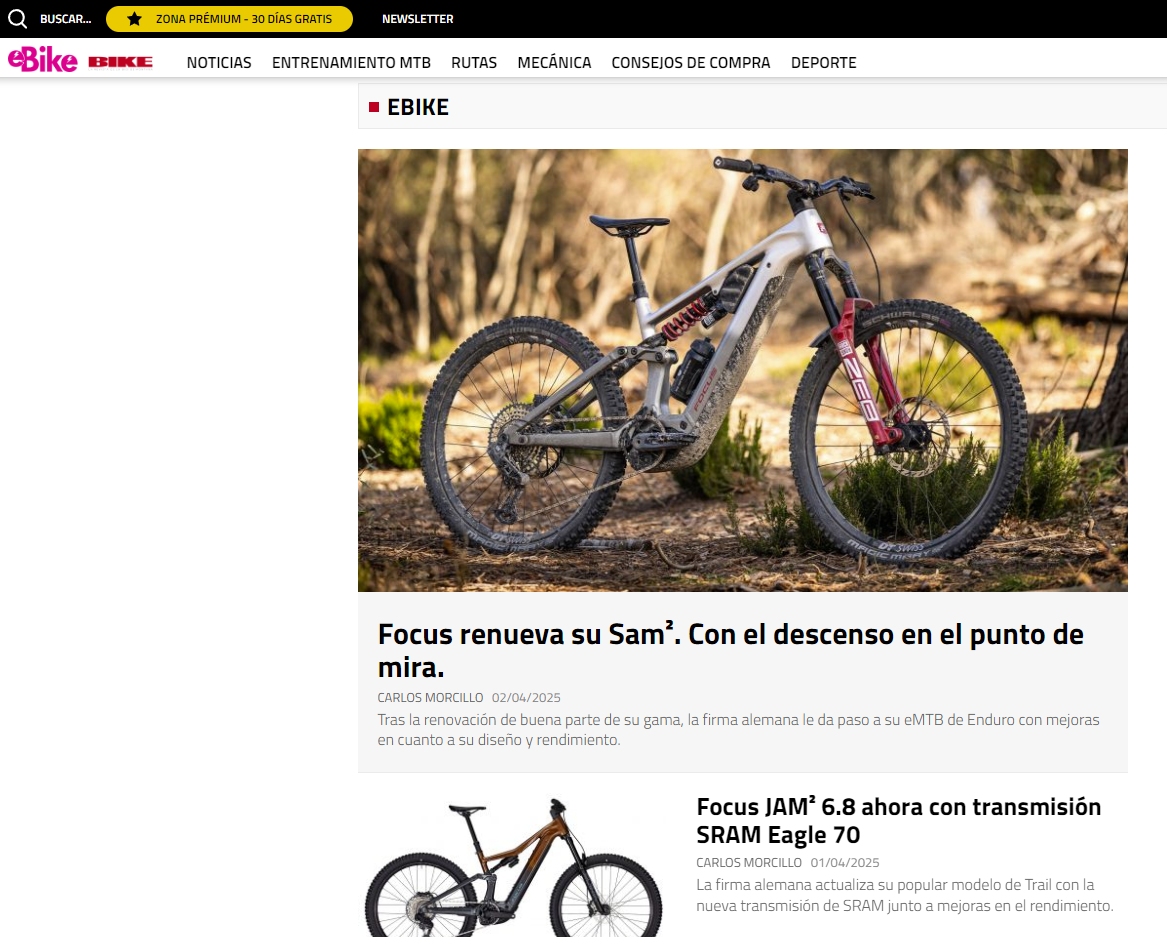
Task: Open the Focus Sam² bike photo
Action: point(743,370)
